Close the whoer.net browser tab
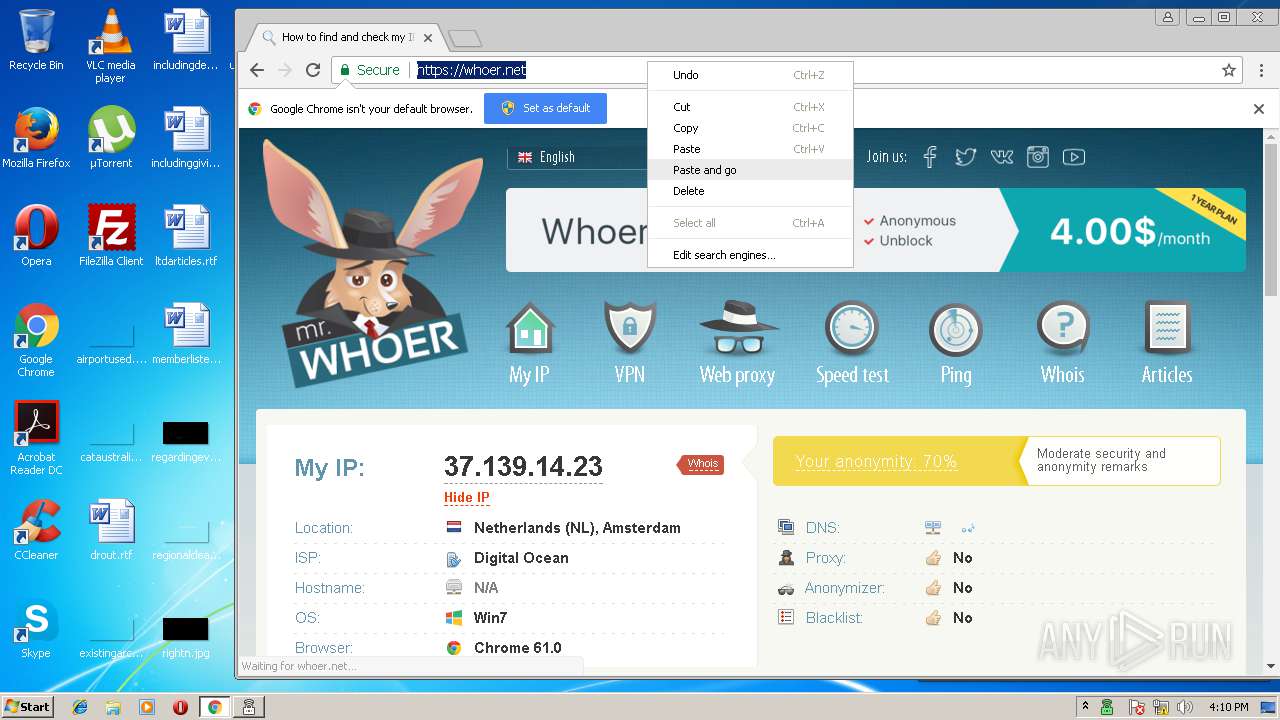 pyautogui.click(x=428, y=38)
